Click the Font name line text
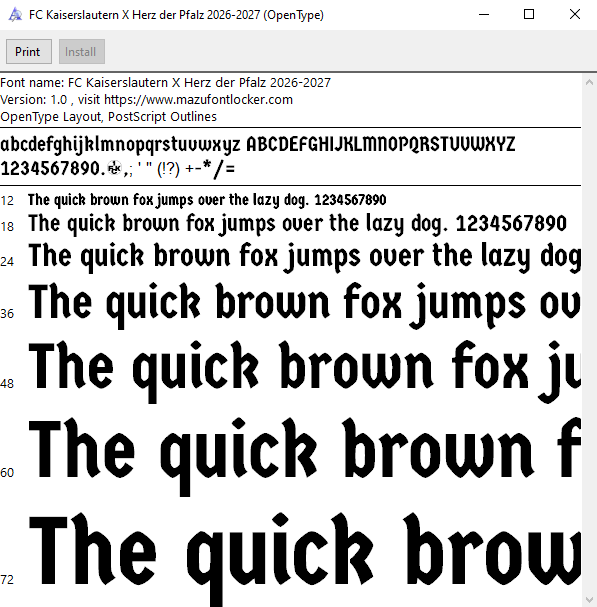Screen dimensions: 597x607 (165, 82)
